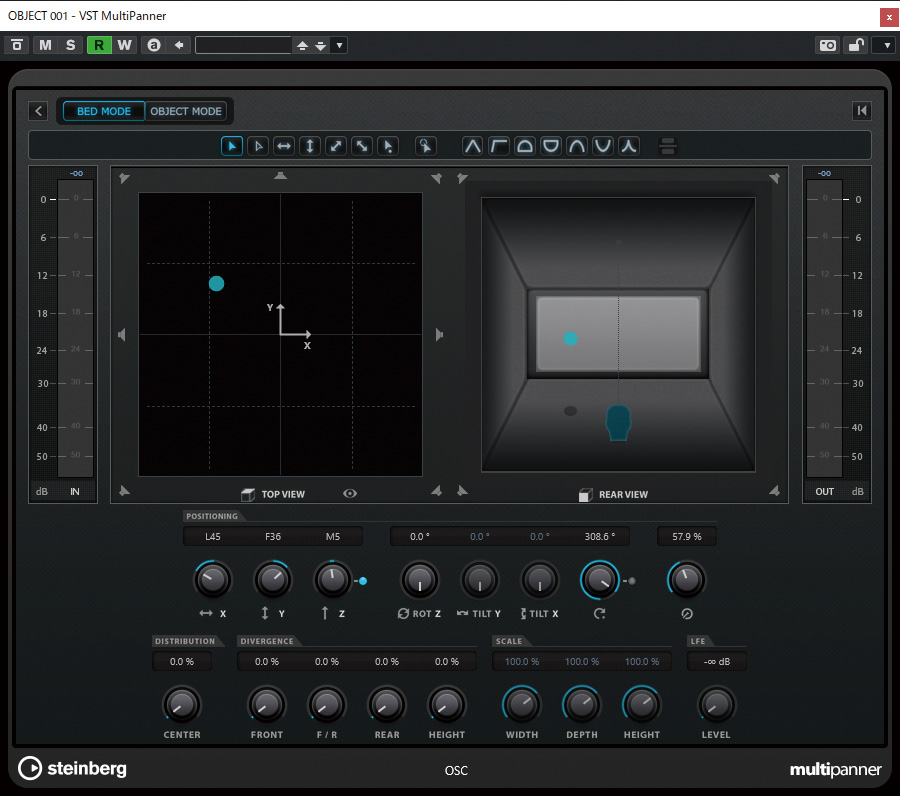The image size is (900, 796).
Task: Close the VST MultiPanner window
Action: tap(889, 17)
